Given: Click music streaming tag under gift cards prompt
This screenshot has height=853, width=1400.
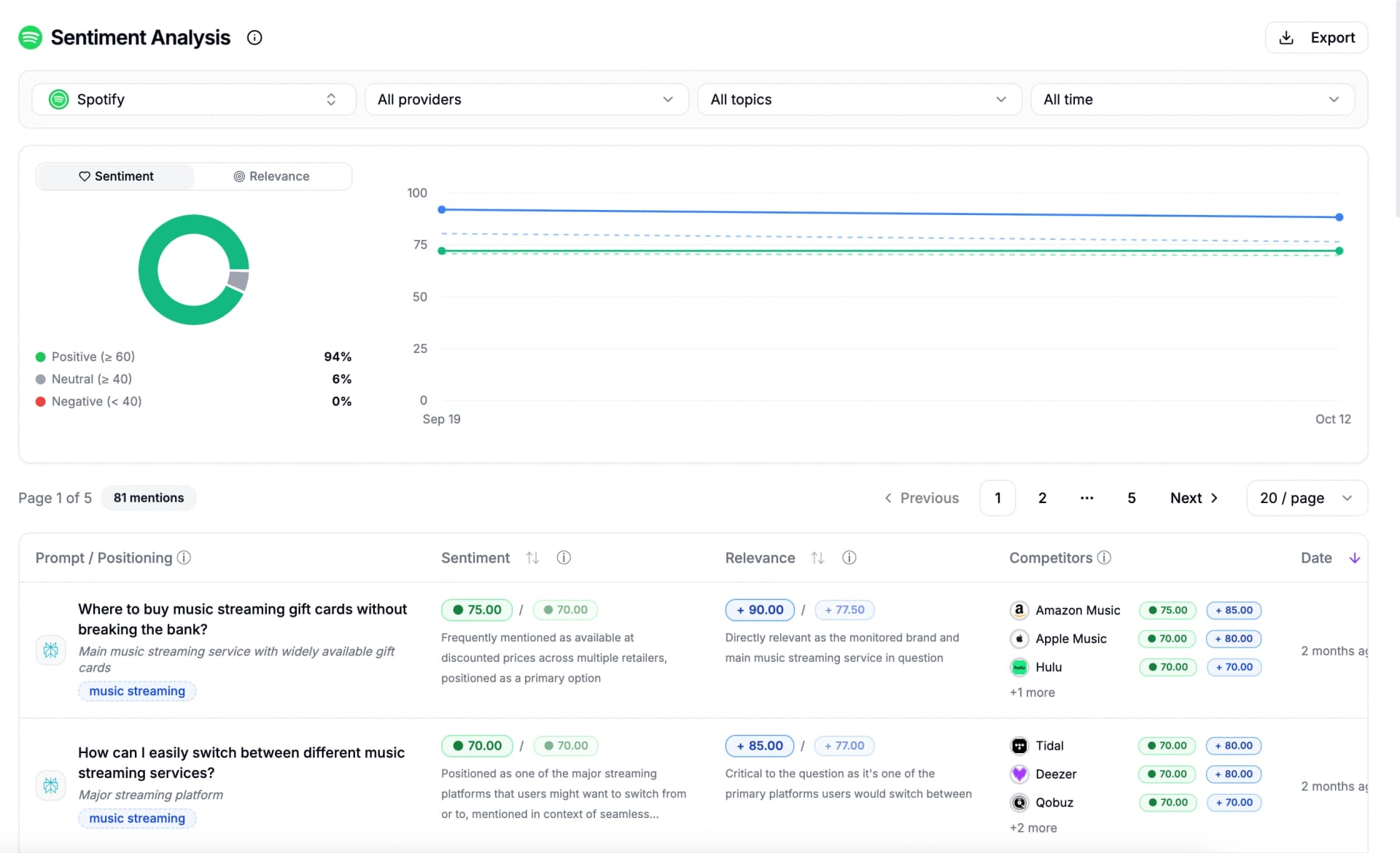Looking at the screenshot, I should pos(137,691).
